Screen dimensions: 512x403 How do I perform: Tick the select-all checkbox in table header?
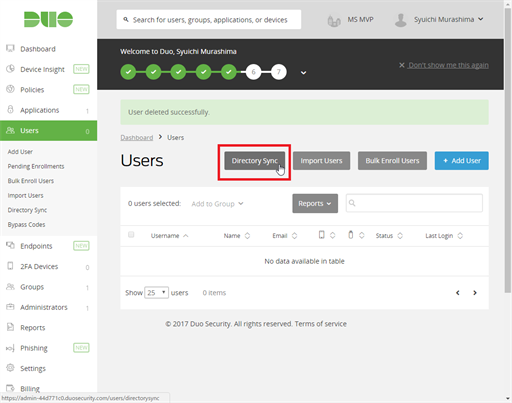click(x=131, y=235)
